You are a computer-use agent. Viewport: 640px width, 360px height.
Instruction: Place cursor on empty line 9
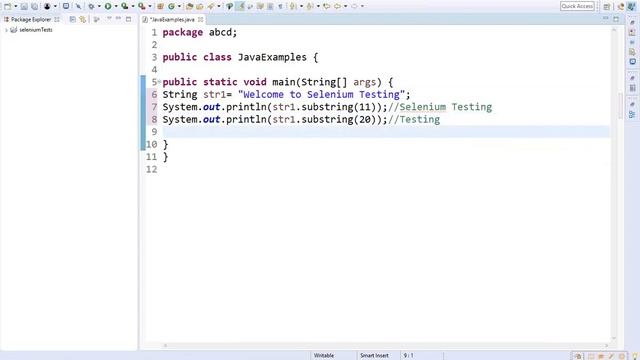pyautogui.click(x=386, y=132)
